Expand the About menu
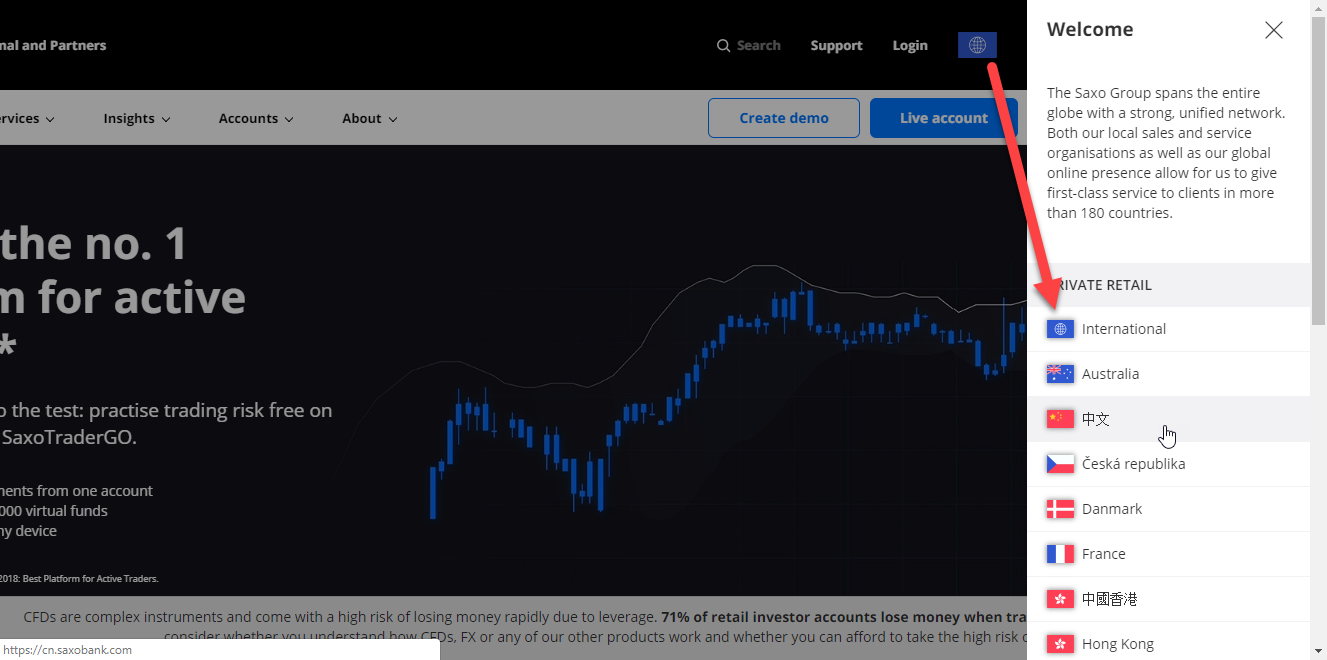 coord(370,118)
